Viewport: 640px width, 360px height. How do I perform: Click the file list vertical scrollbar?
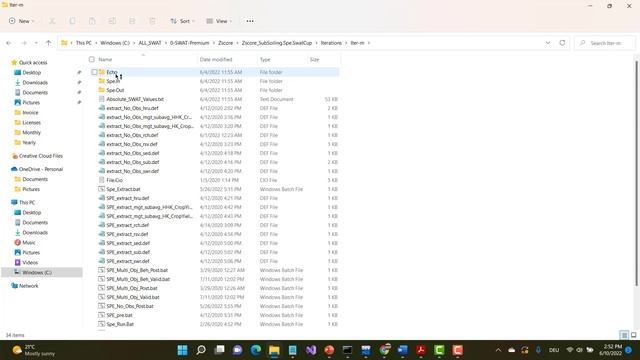tap(637, 173)
